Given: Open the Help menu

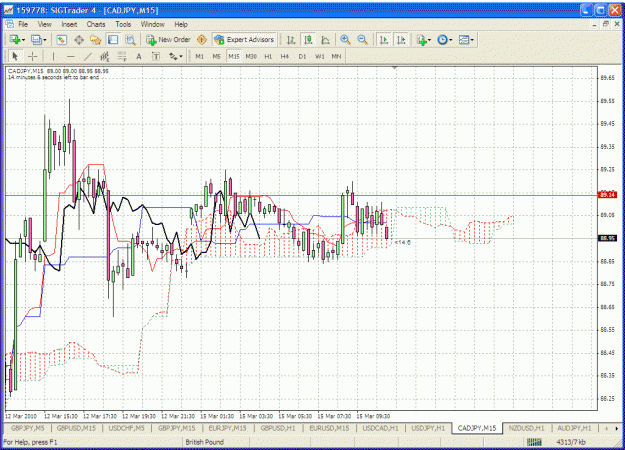Looking at the screenshot, I should coord(181,24).
